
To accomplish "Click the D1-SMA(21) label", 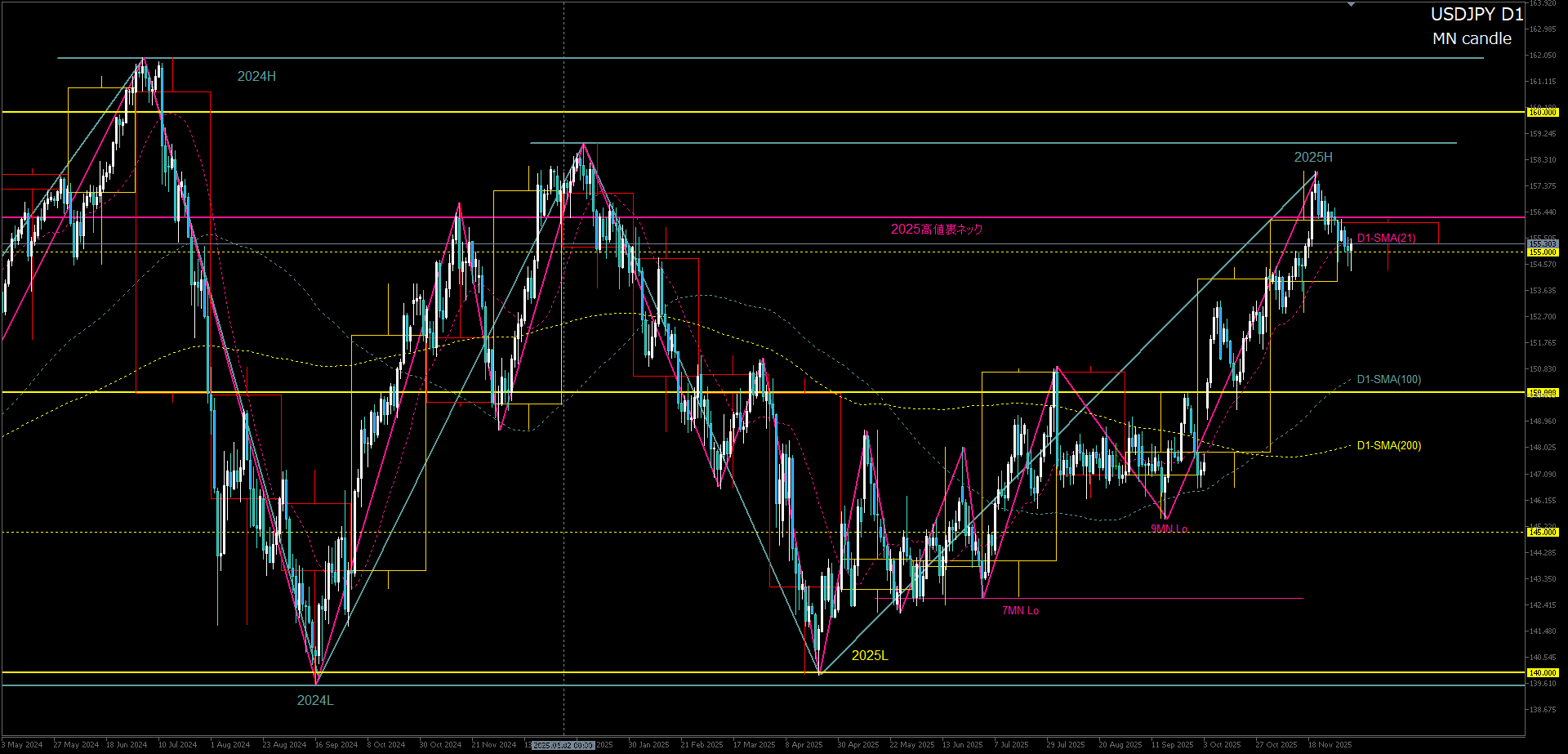I will pos(1386,239).
